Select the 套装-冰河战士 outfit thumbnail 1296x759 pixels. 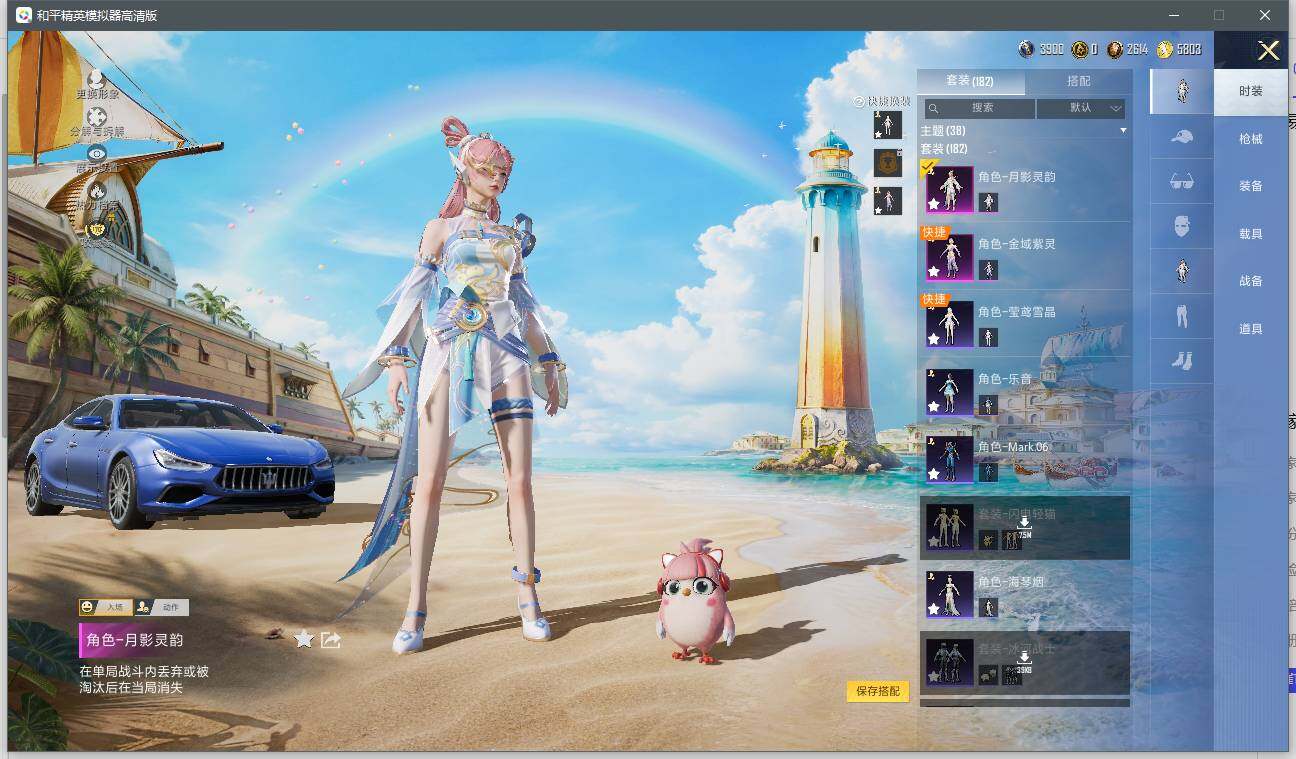coord(949,662)
